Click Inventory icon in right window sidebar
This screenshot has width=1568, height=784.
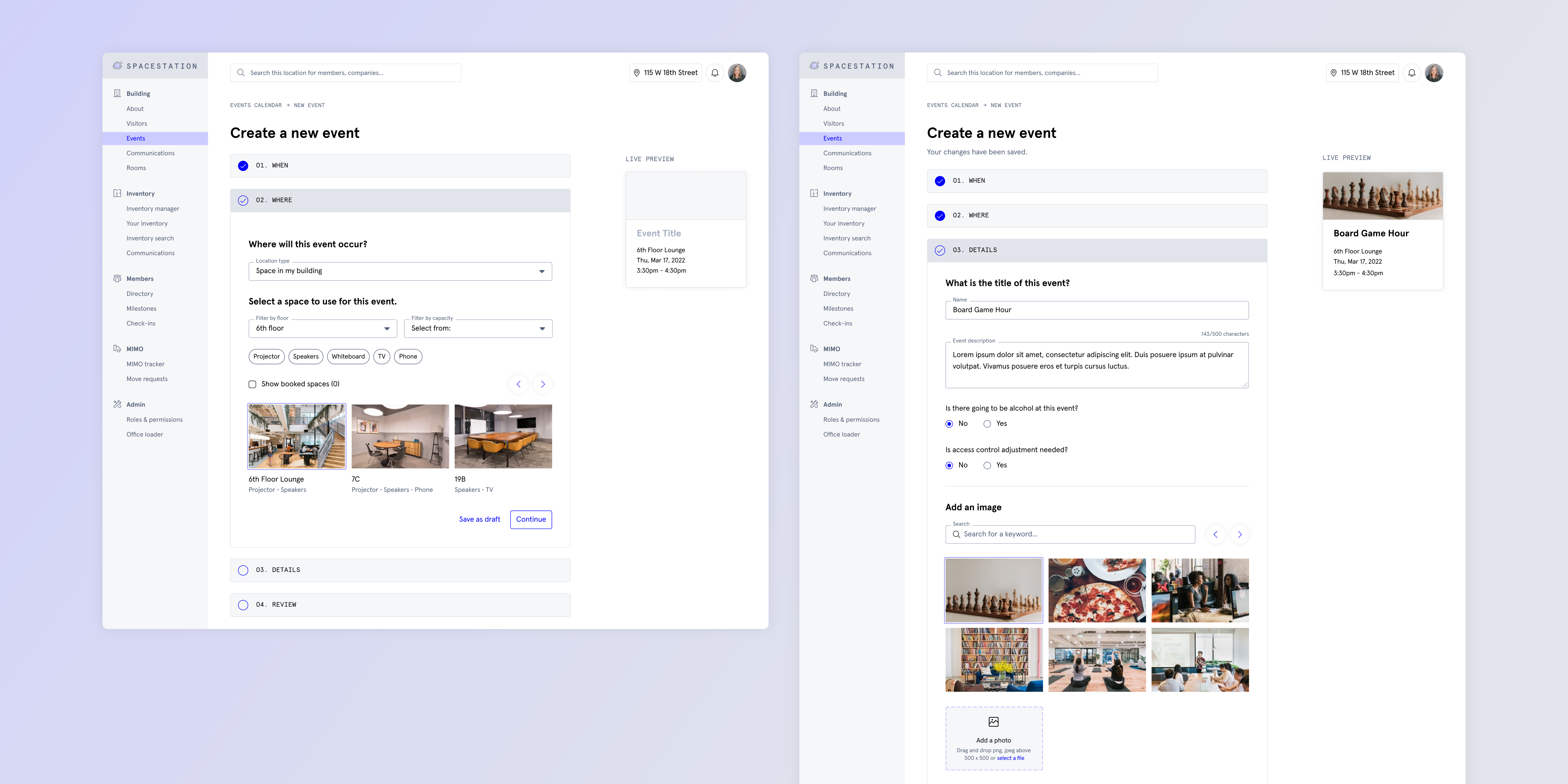[814, 193]
